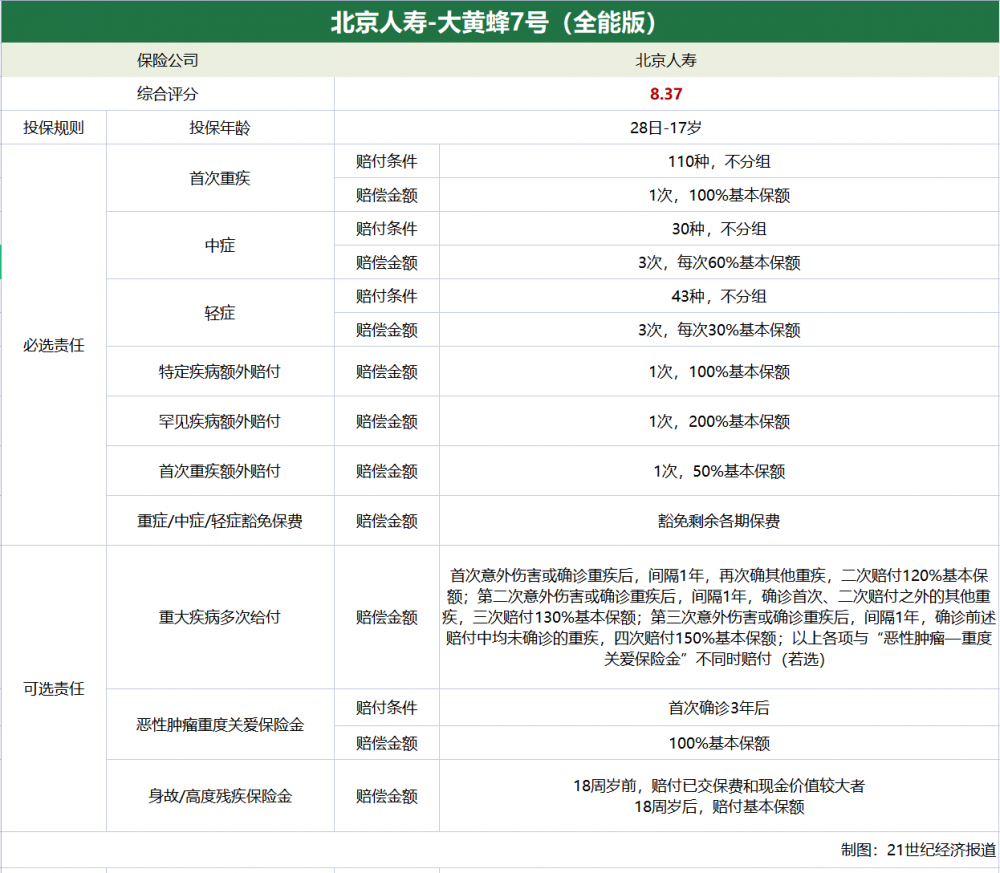
Task: Click 赔偿金额 in the 罕见疾病额外赔付 row
Action: click(386, 422)
